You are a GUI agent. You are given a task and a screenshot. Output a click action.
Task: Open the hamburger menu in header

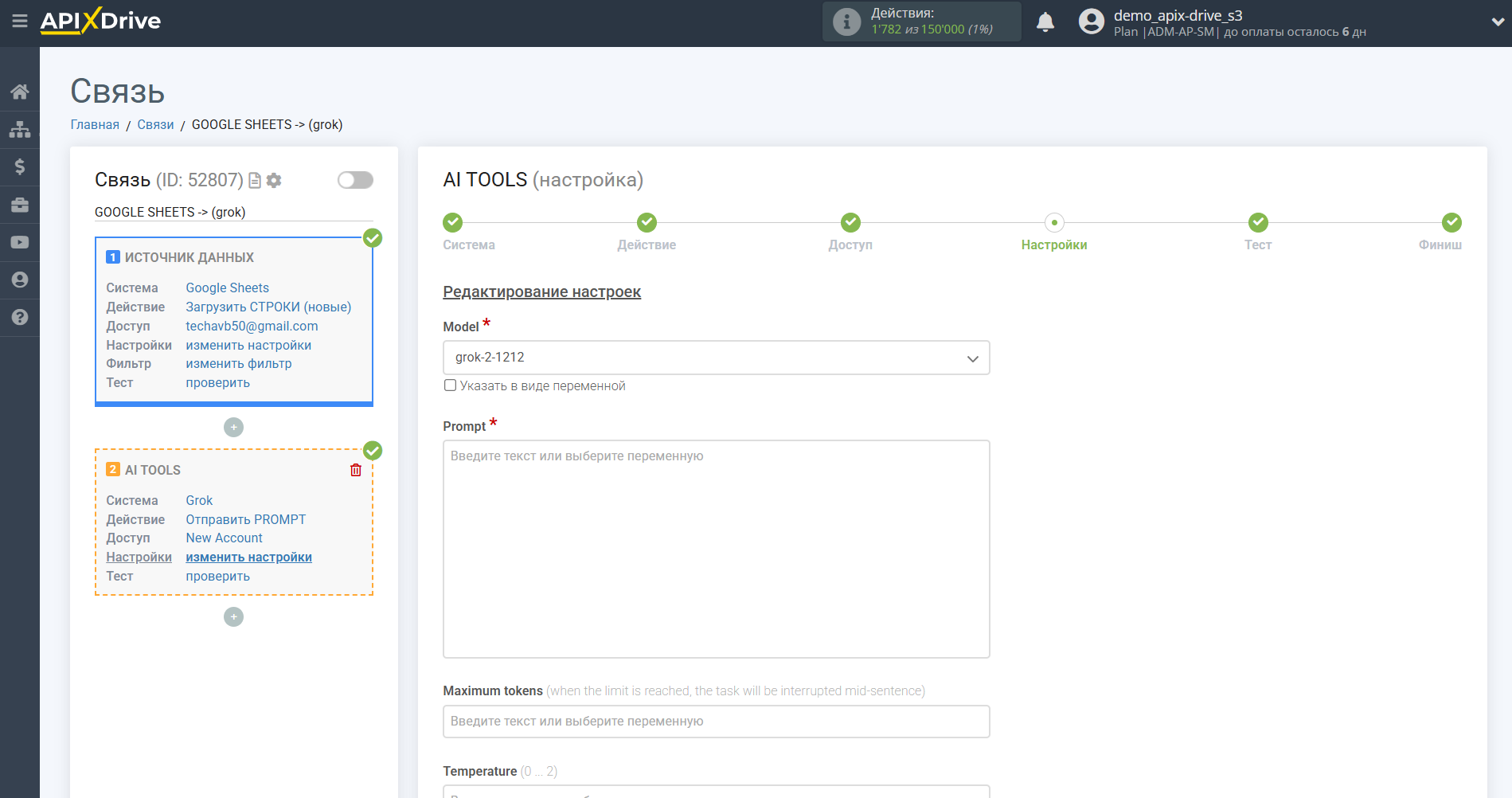click(x=20, y=22)
